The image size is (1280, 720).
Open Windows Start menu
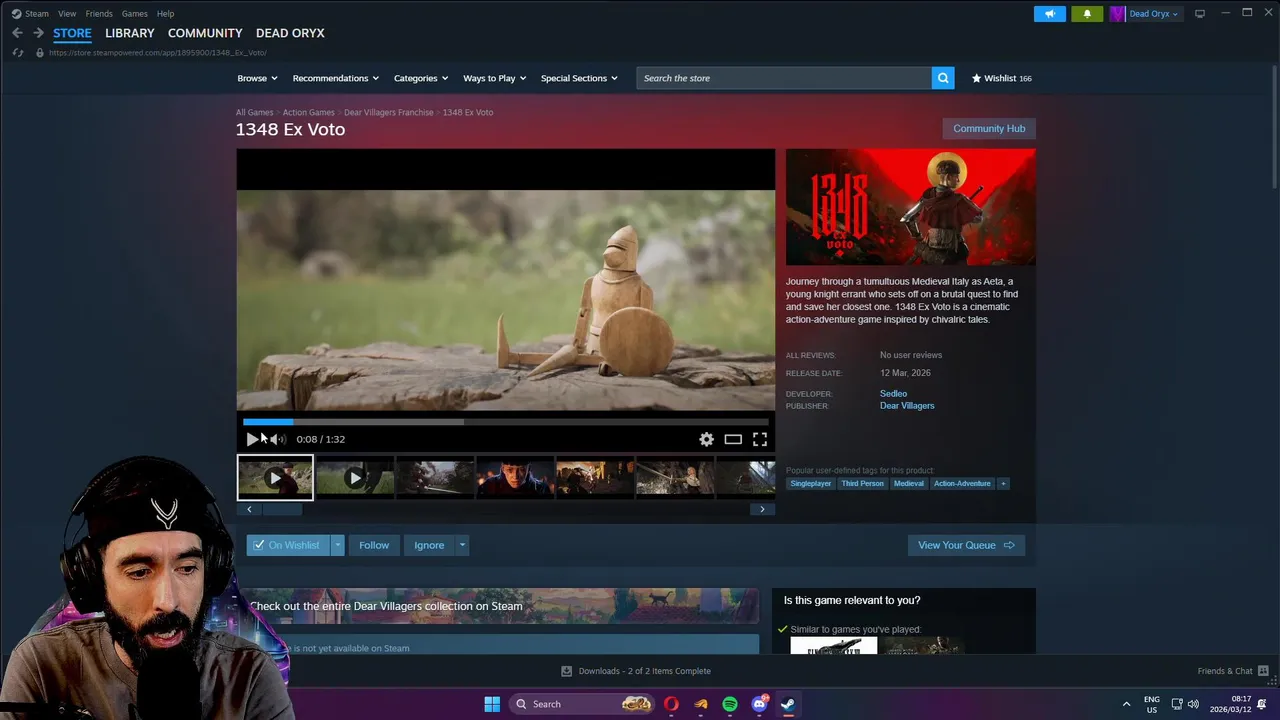point(492,704)
